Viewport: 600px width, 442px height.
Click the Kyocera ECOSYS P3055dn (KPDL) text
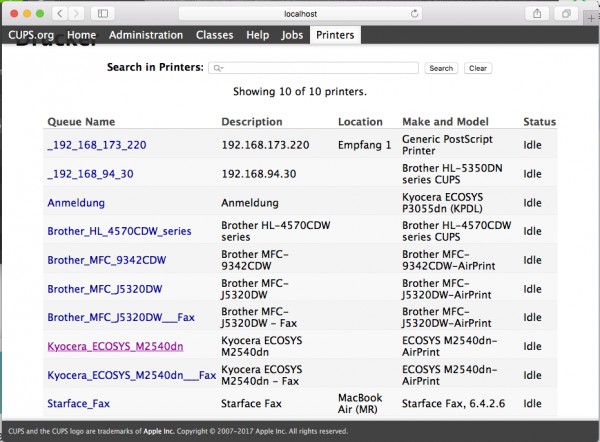(x=442, y=203)
